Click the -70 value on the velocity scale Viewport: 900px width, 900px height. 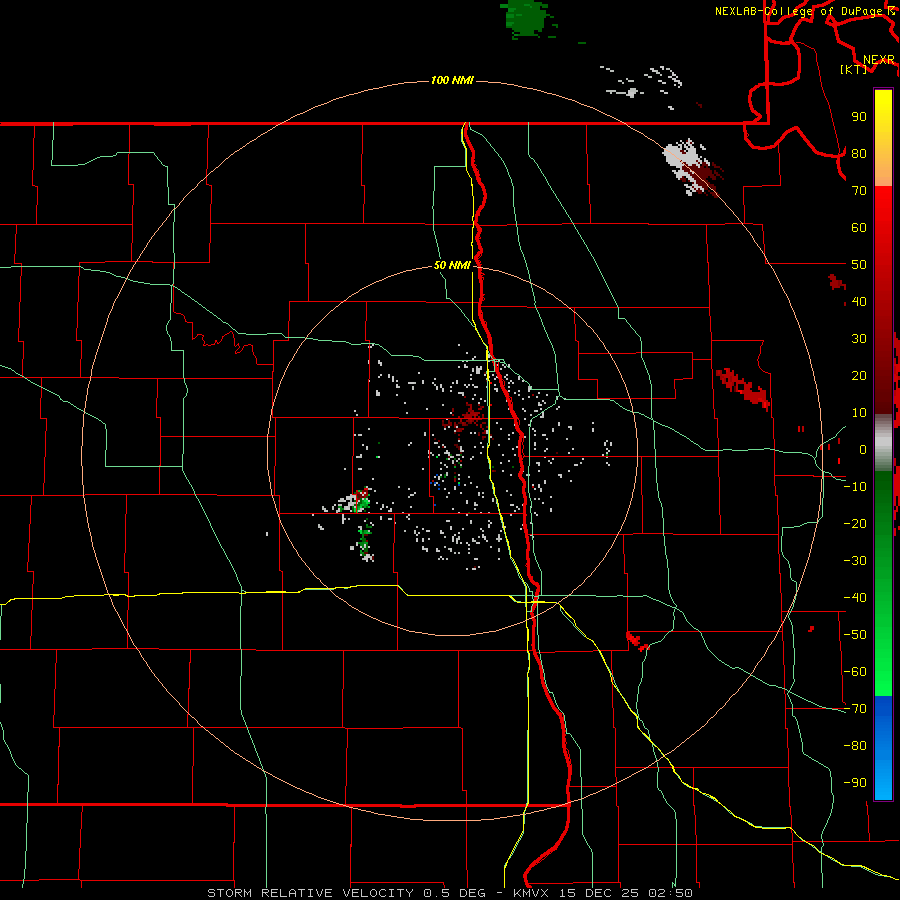855,709
